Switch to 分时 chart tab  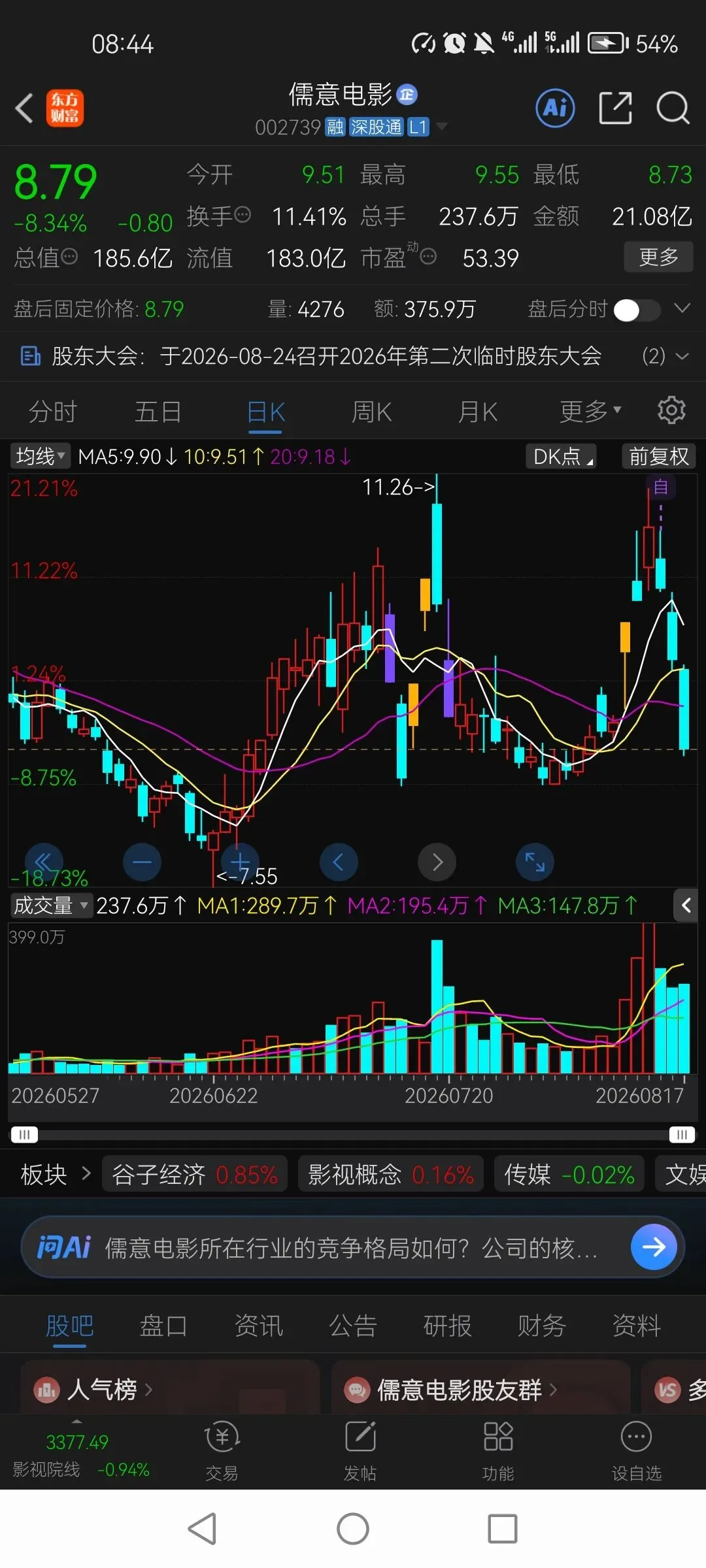click(53, 412)
